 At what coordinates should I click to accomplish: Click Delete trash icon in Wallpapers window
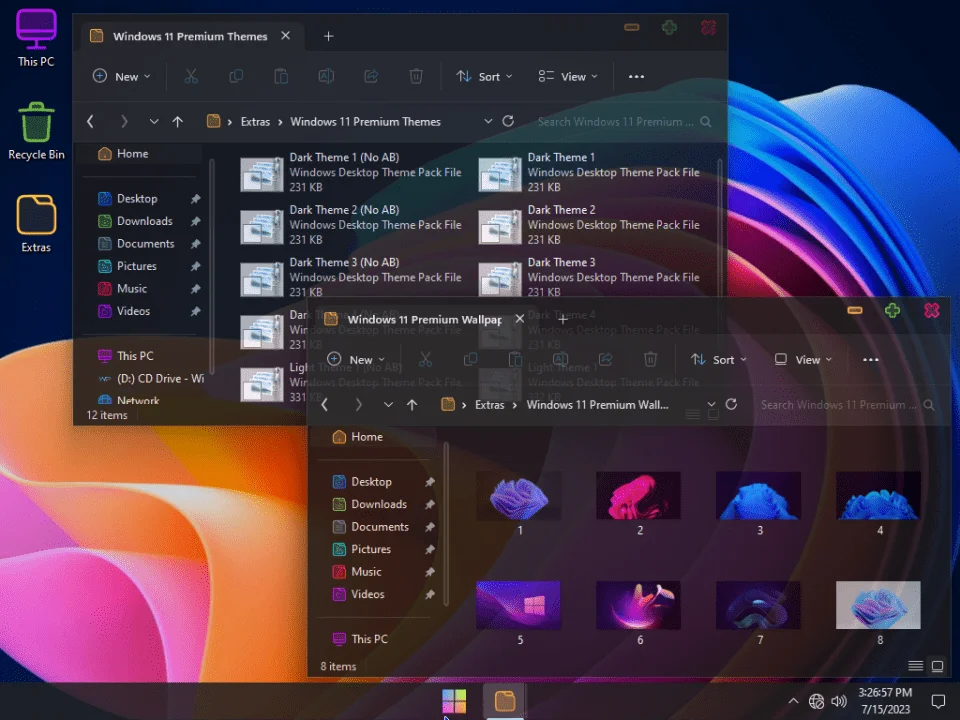650,359
